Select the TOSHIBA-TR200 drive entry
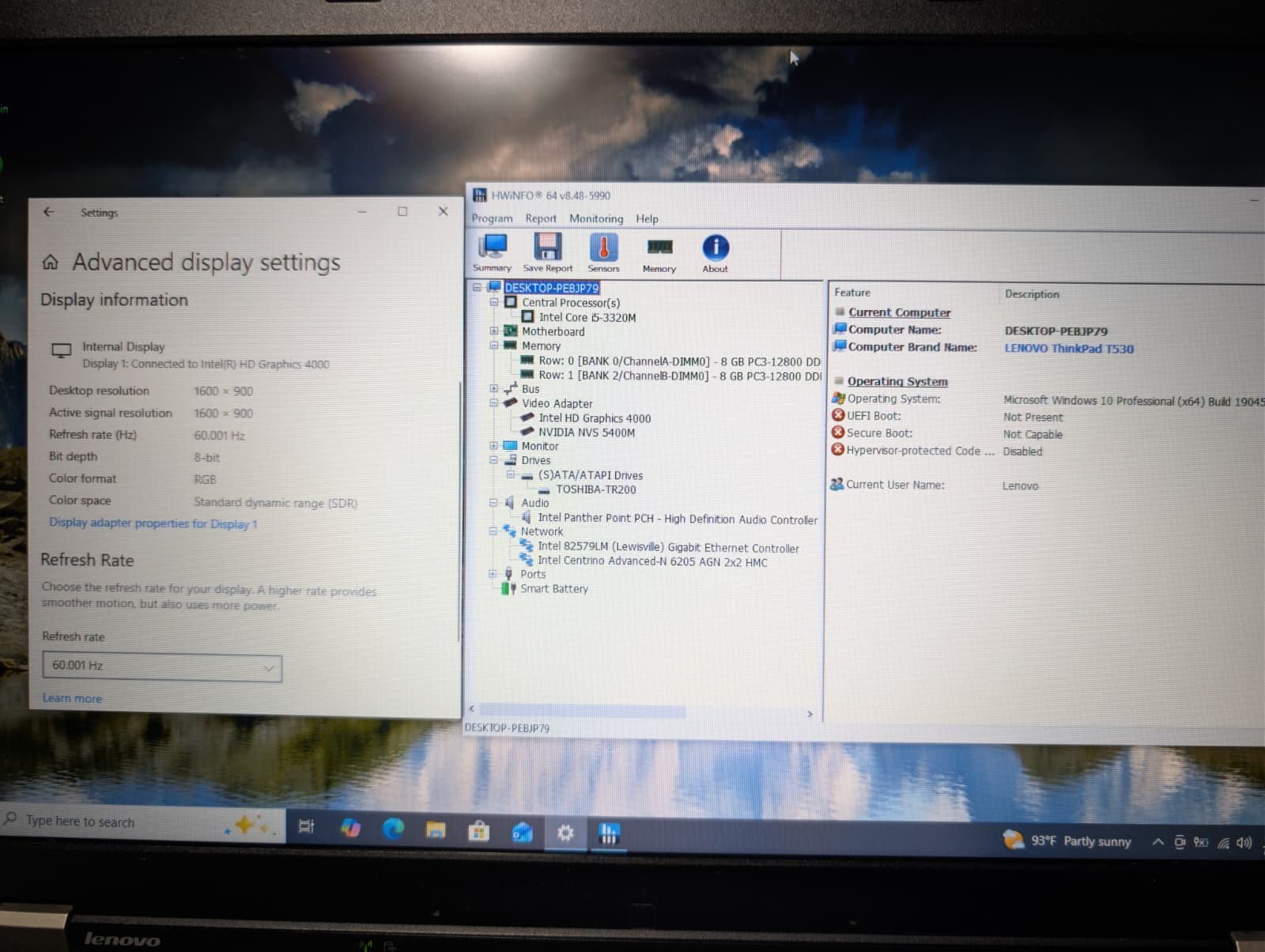 click(x=595, y=489)
